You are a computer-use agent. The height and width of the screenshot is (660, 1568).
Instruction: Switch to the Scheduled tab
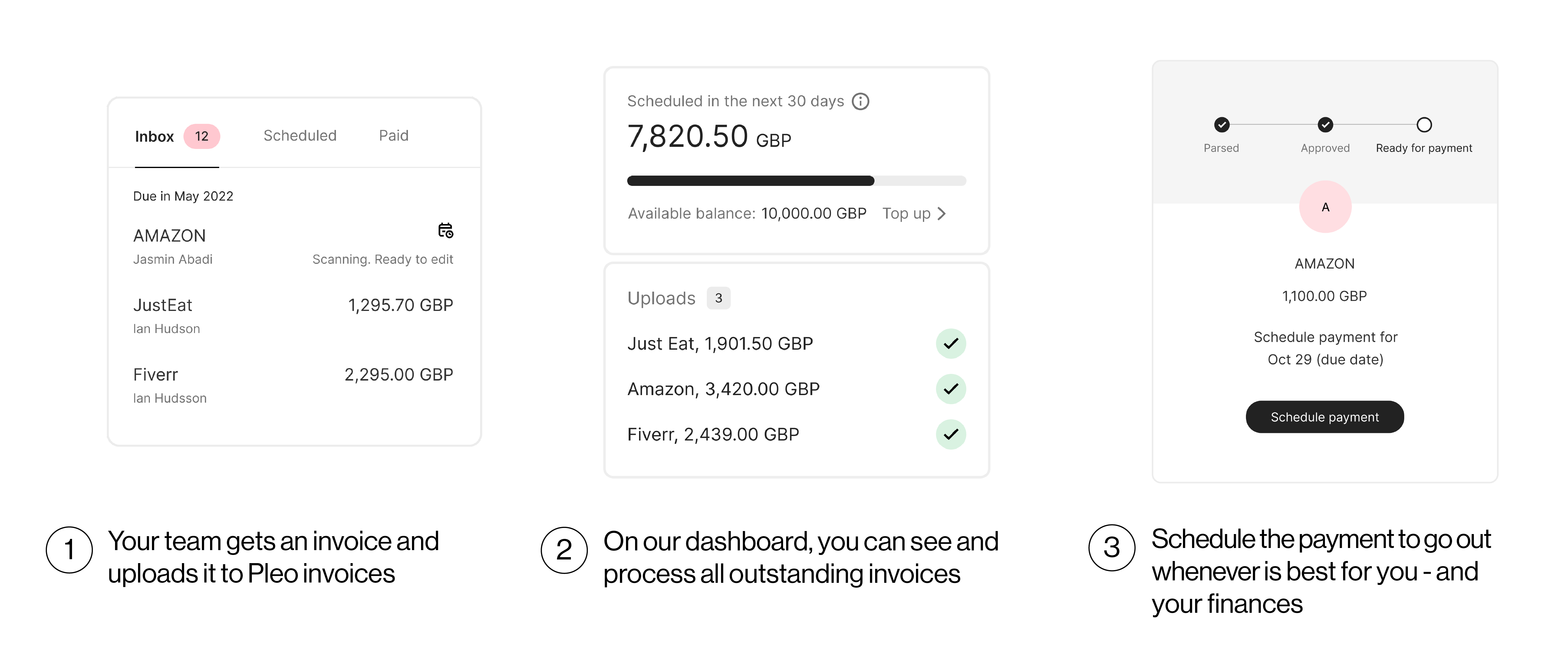(299, 135)
